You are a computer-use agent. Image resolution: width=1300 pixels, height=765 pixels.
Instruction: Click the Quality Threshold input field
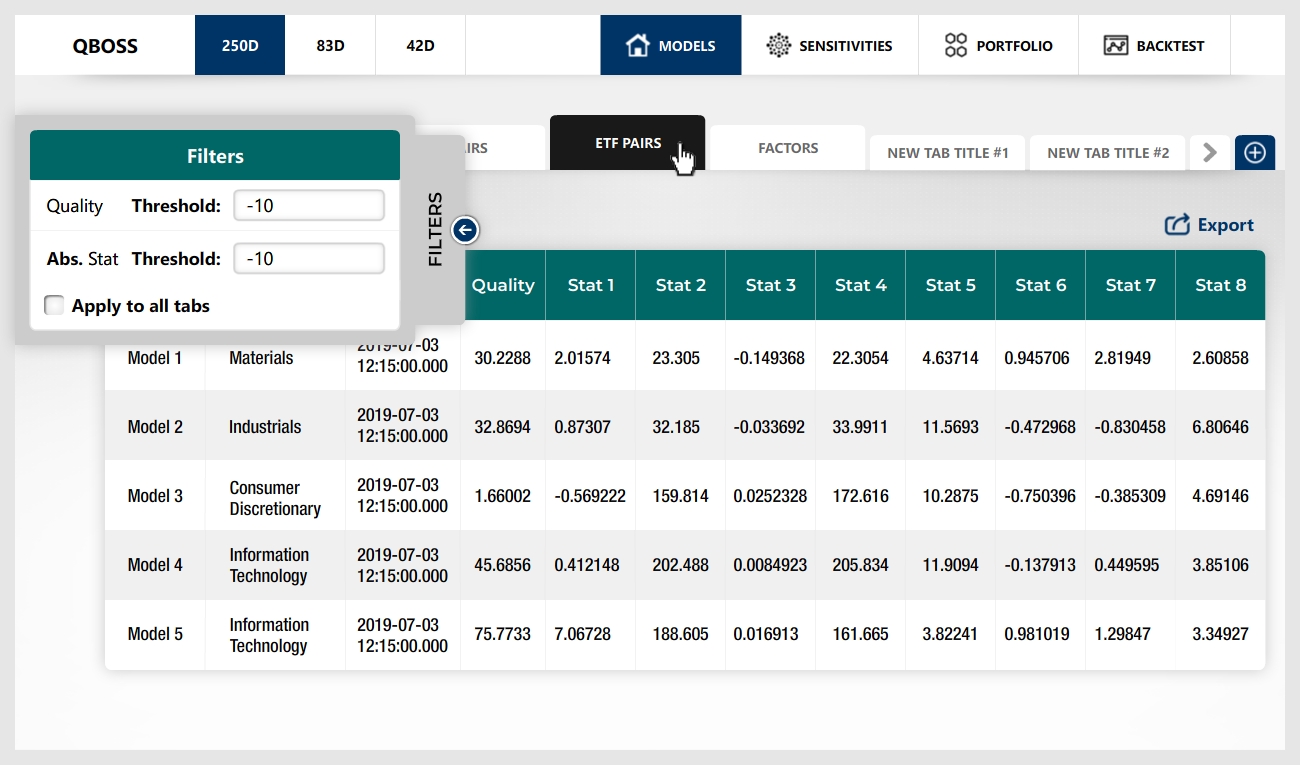pyautogui.click(x=309, y=206)
